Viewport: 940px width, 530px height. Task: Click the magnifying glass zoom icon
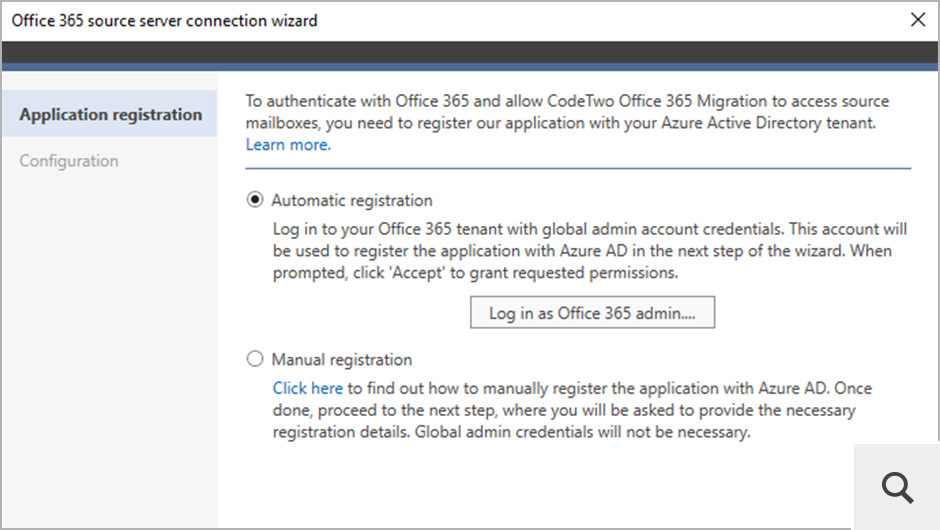click(x=897, y=487)
